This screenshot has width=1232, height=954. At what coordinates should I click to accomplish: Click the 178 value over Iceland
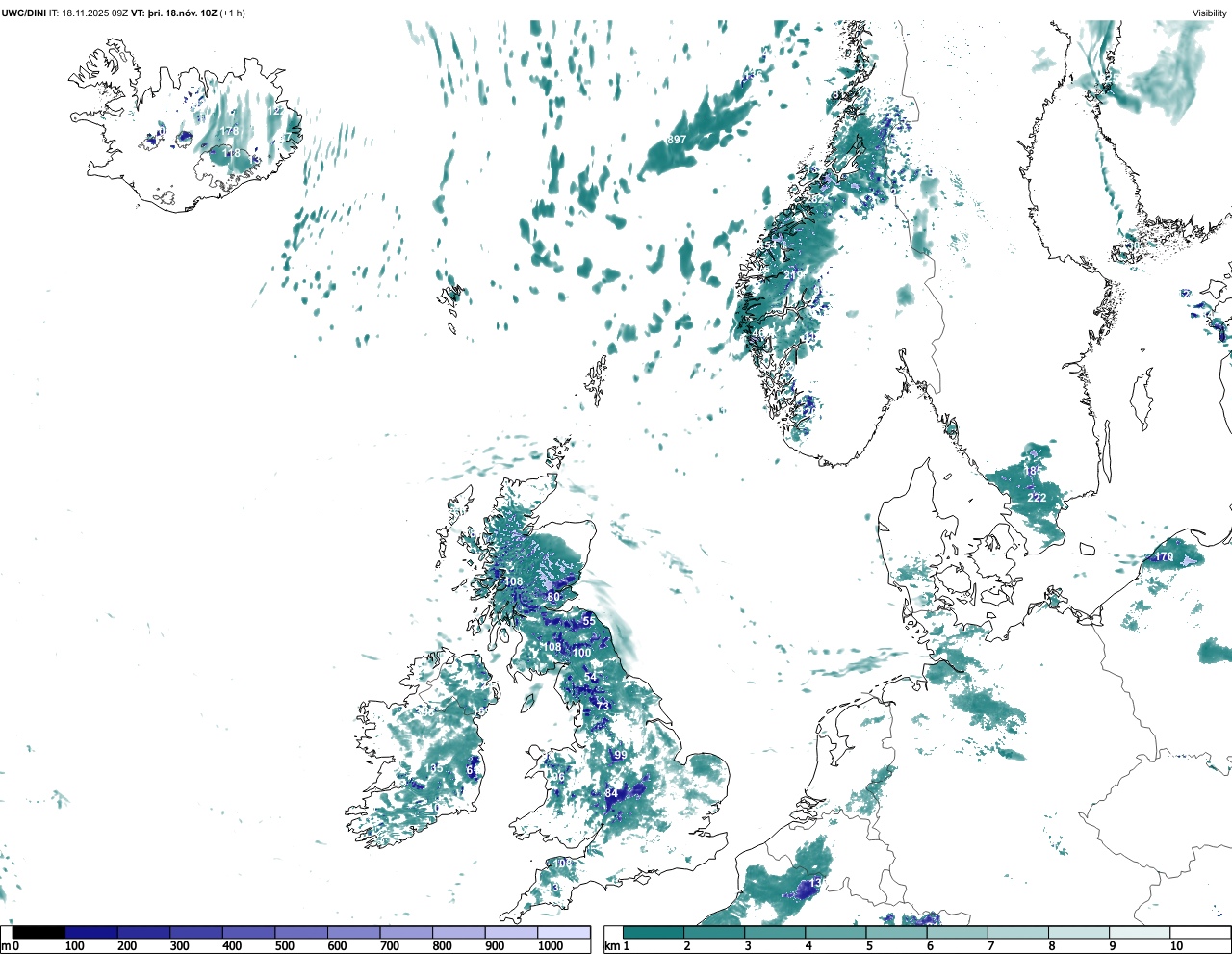click(x=229, y=131)
